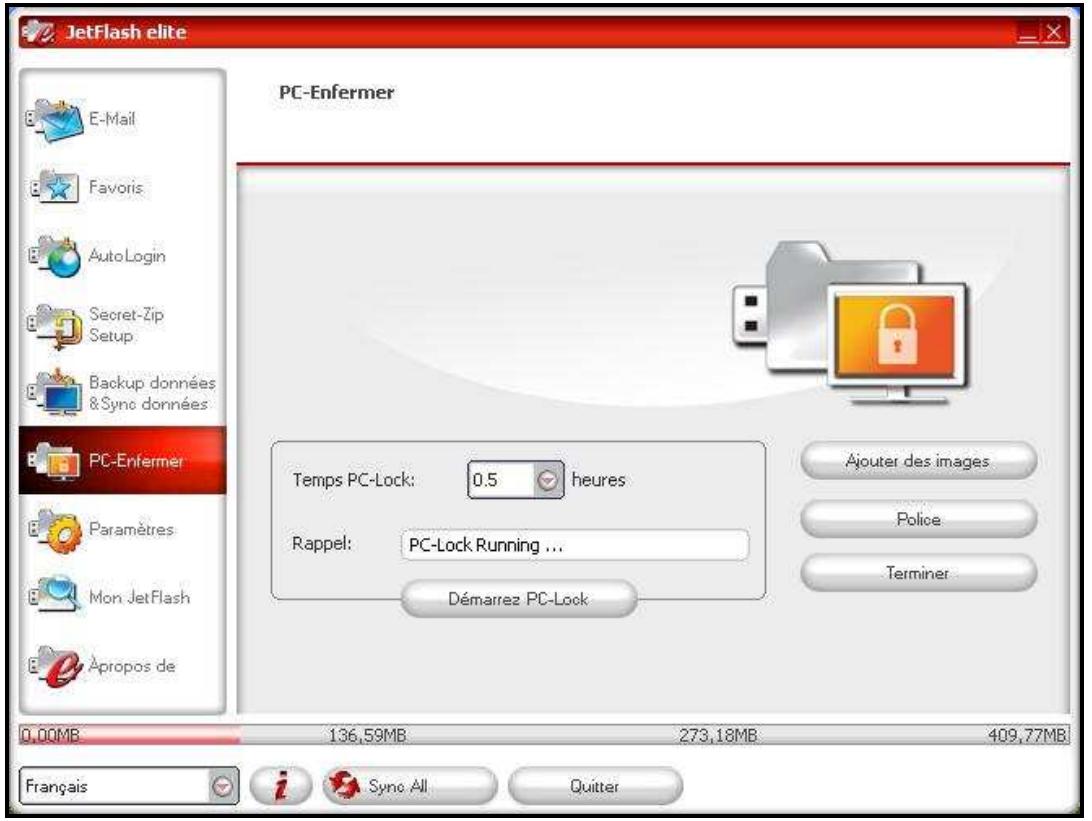Click the Police button
The width and height of the screenshot is (1092, 821).
click(918, 519)
